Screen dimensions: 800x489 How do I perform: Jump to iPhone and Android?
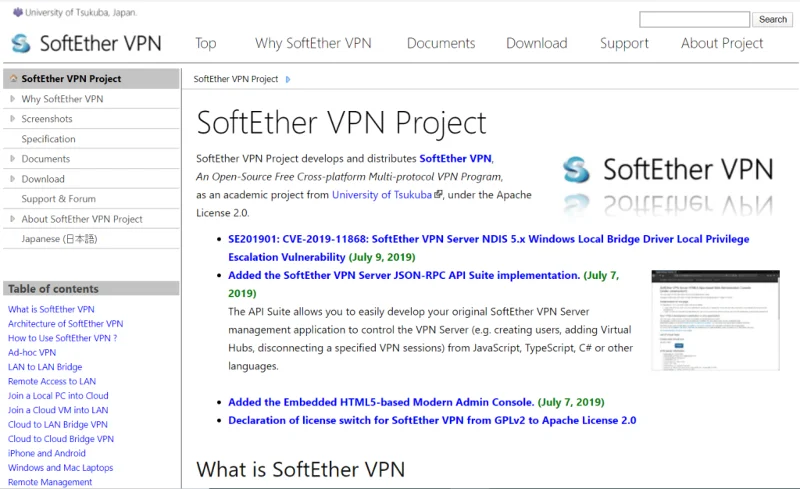pos(46,453)
